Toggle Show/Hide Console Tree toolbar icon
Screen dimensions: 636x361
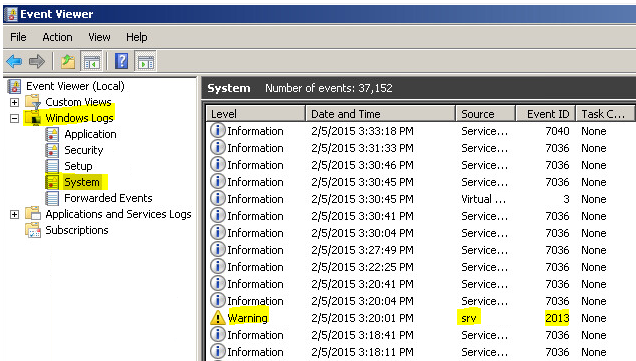pyautogui.click(x=92, y=62)
